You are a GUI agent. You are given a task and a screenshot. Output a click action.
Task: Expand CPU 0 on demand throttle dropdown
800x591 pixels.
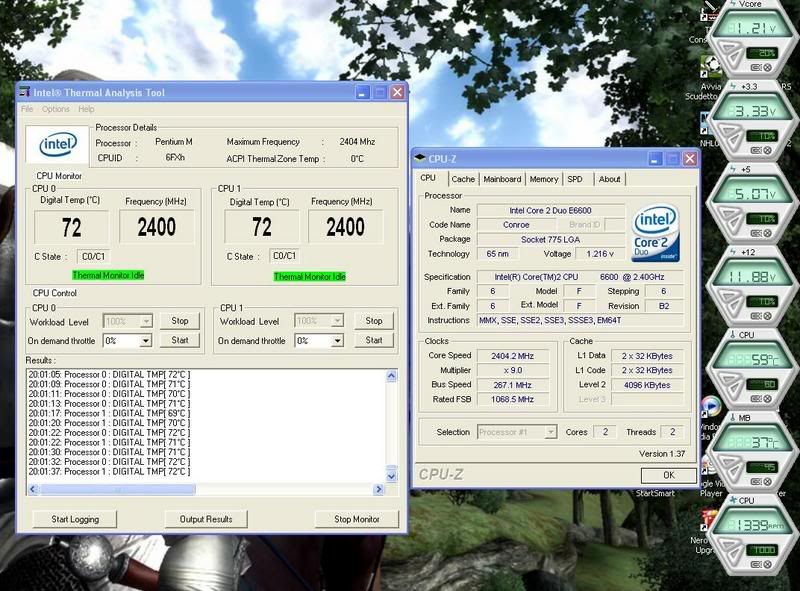[x=145, y=341]
